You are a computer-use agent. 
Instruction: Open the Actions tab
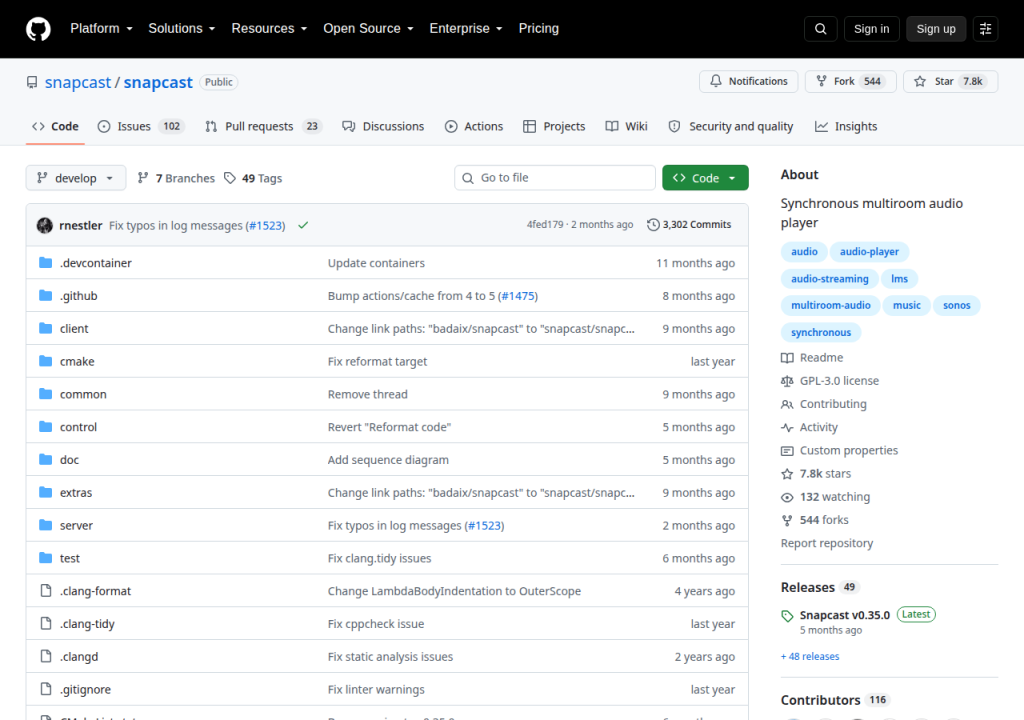click(474, 126)
